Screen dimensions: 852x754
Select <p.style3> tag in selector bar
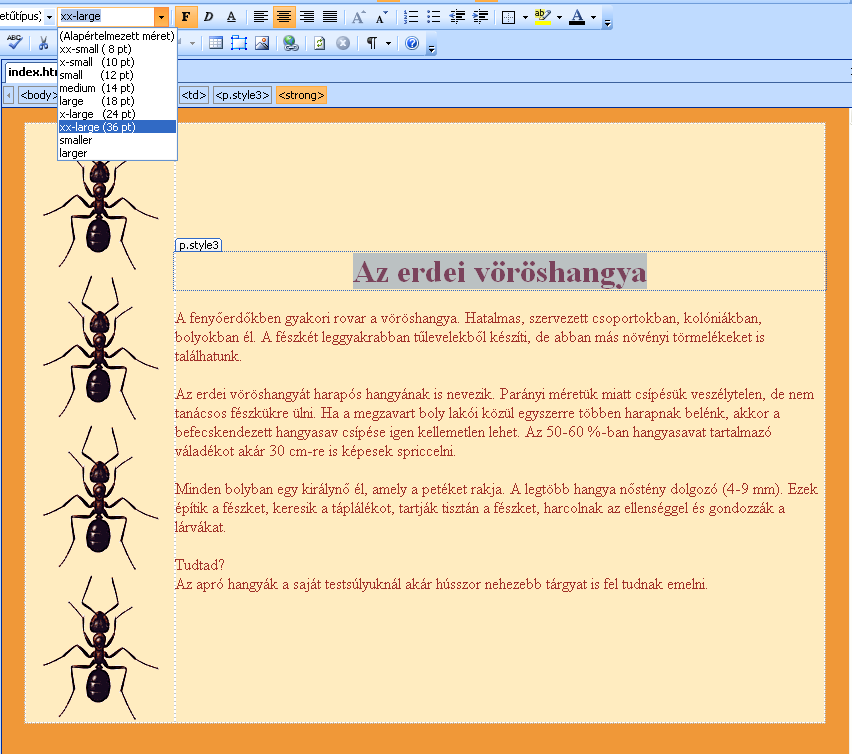[242, 95]
